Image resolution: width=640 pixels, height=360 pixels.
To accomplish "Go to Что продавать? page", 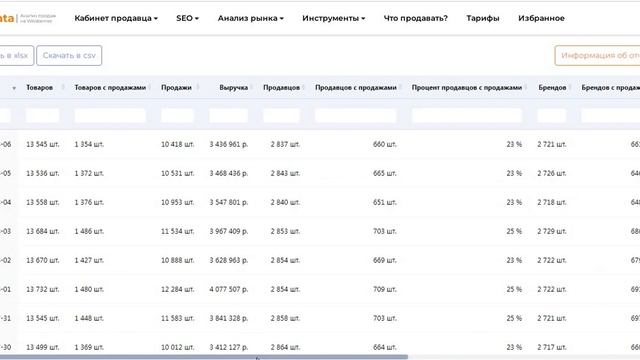I will click(x=416, y=18).
